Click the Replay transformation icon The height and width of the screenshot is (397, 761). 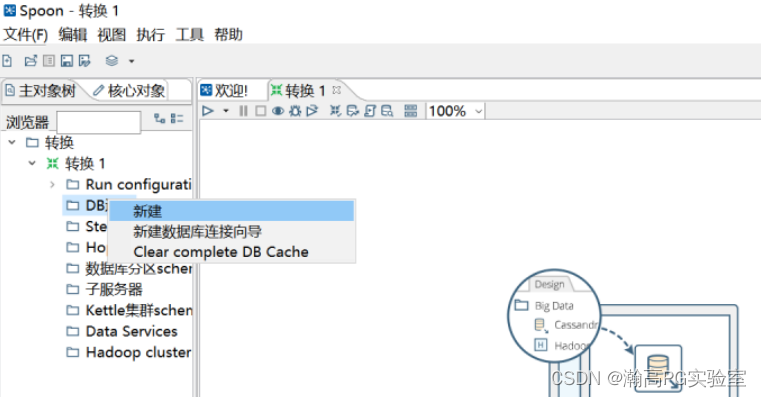tap(312, 111)
